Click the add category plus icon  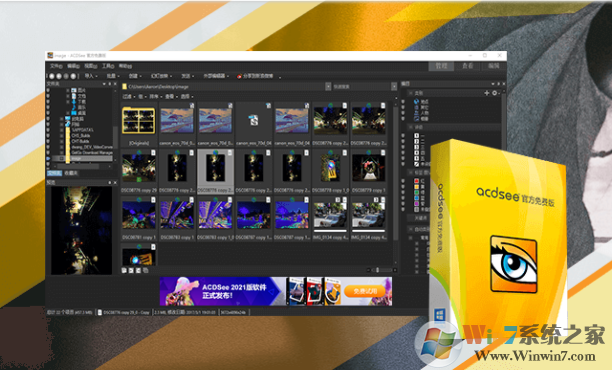tap(487, 93)
